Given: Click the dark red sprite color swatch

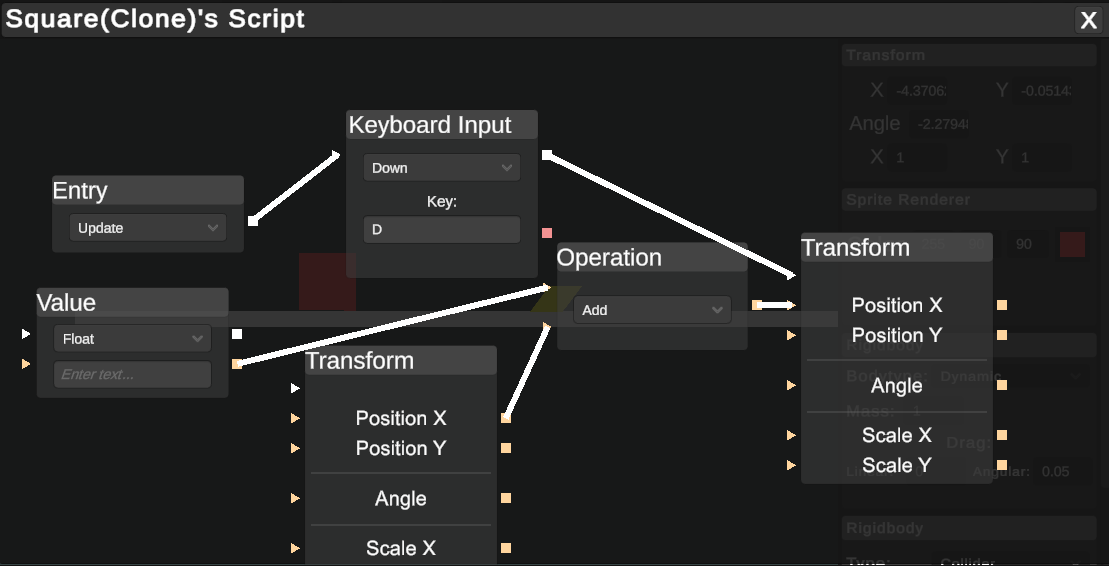Looking at the screenshot, I should 1072,244.
